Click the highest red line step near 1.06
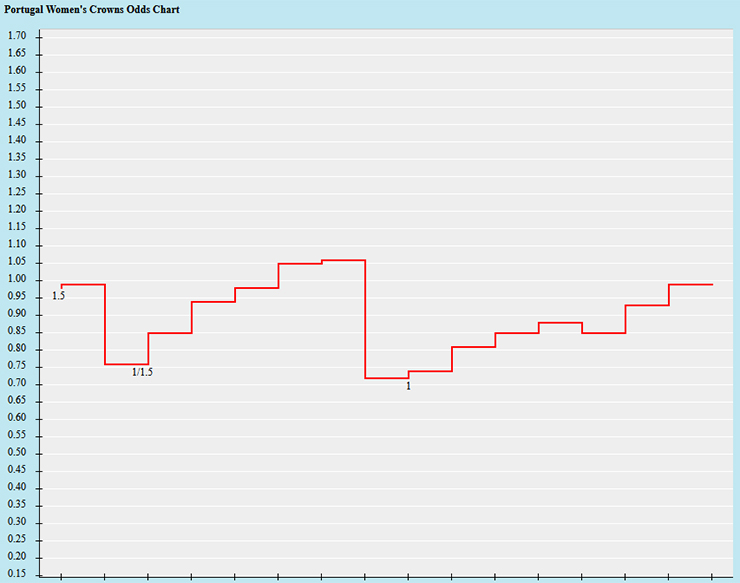The height and width of the screenshot is (583, 740). (344, 260)
